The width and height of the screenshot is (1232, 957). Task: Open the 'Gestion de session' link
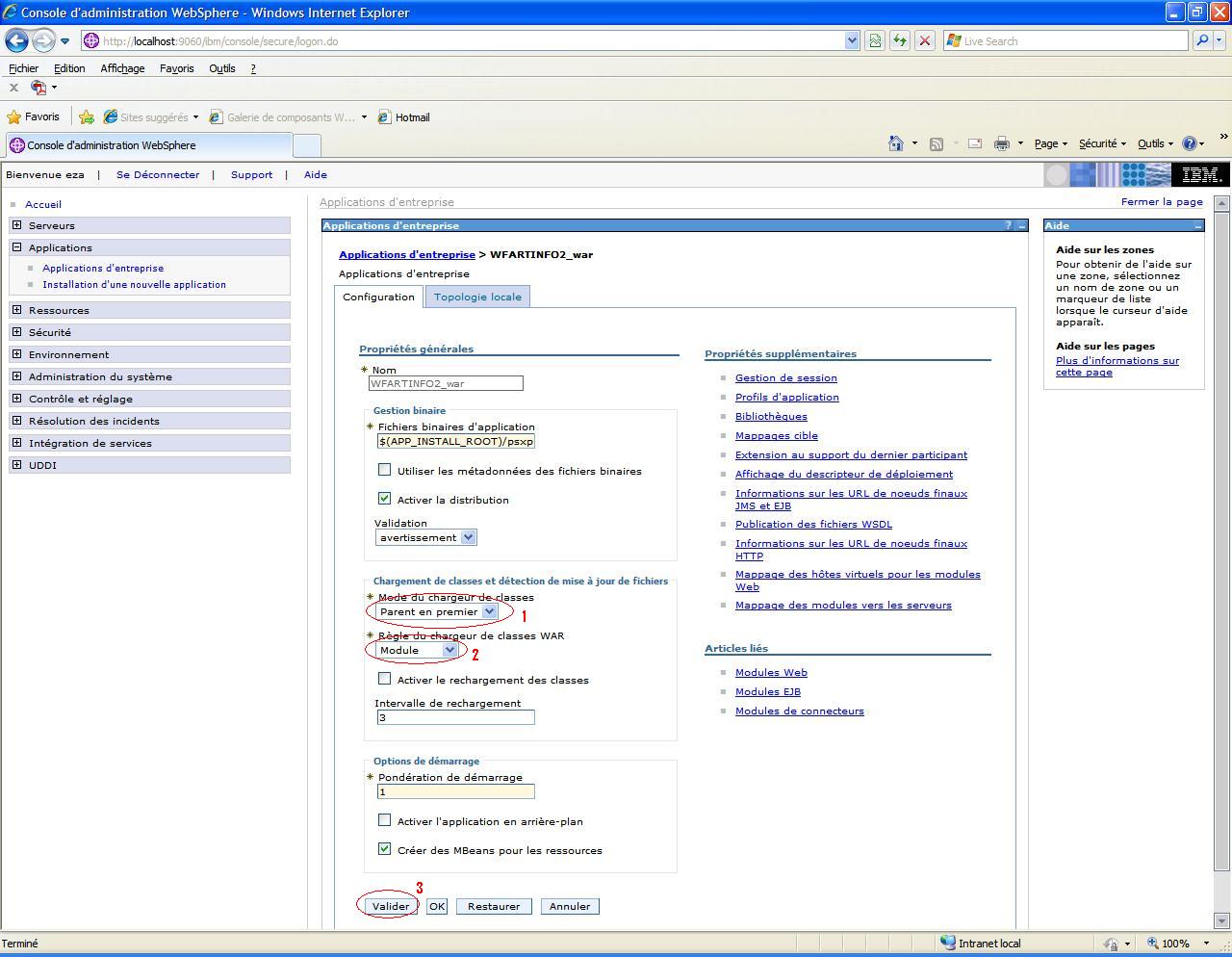coord(785,377)
